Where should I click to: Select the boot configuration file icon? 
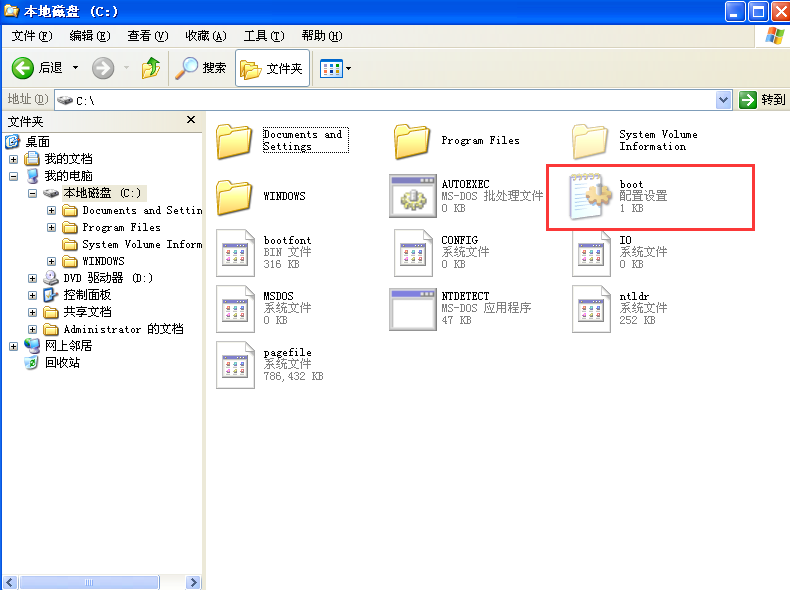pyautogui.click(x=589, y=196)
